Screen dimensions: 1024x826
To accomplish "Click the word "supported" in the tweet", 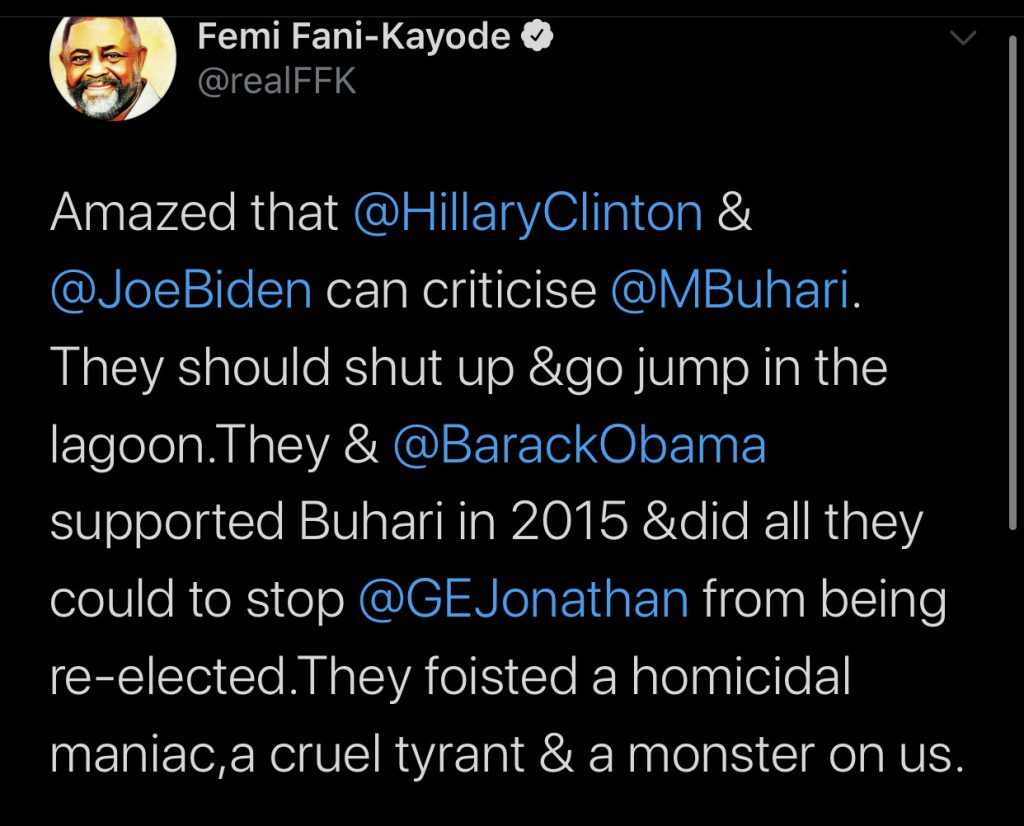I will coord(158,523).
